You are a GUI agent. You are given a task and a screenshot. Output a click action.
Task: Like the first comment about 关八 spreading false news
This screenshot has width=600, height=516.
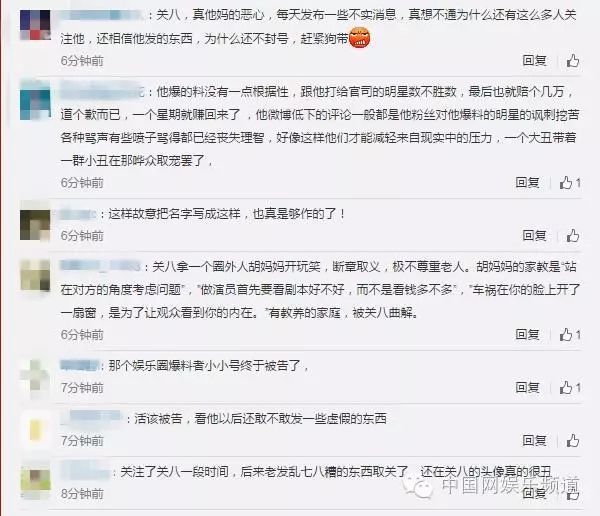pos(573,61)
